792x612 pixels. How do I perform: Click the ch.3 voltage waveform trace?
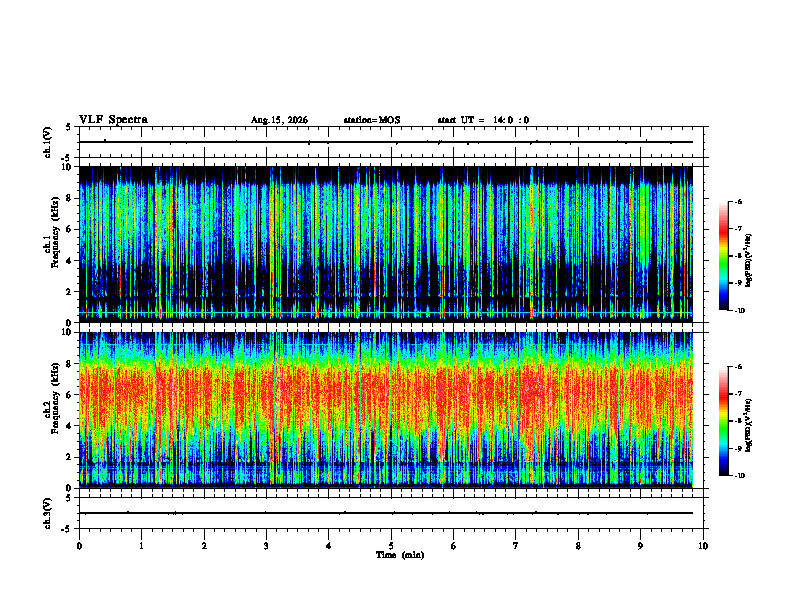pyautogui.click(x=386, y=513)
